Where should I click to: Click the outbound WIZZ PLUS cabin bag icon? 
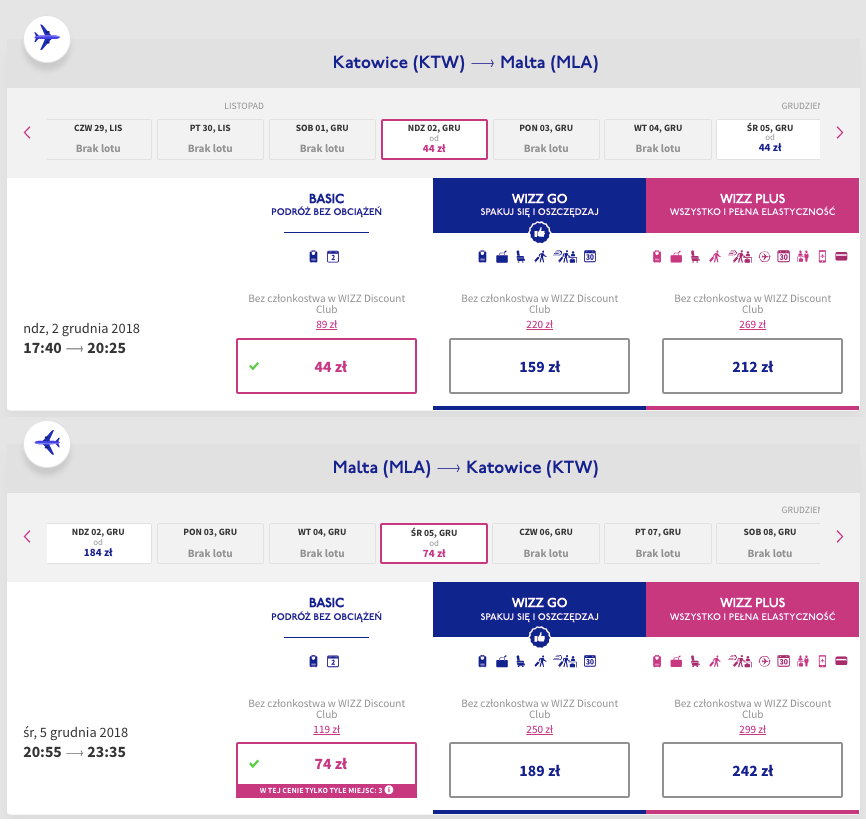pos(657,256)
